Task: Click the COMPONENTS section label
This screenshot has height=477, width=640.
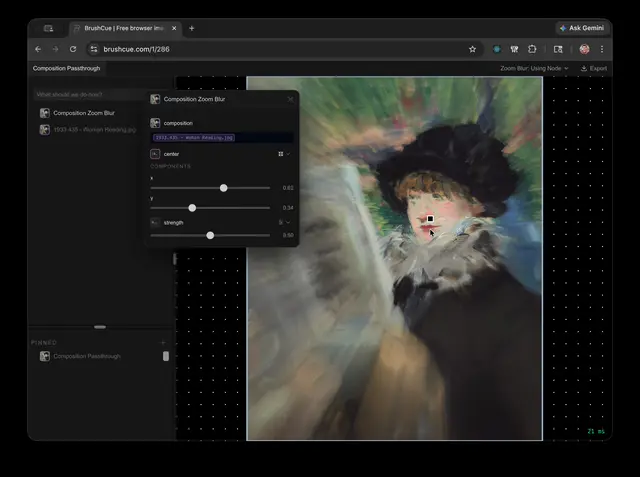Action: pos(171,166)
